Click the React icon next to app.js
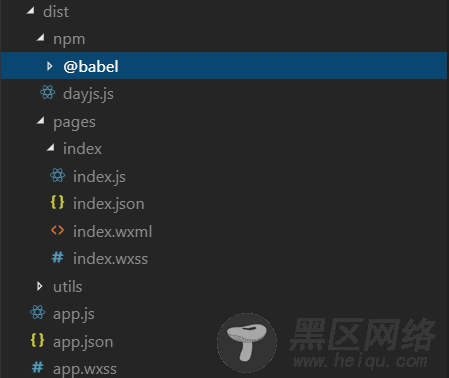 pos(38,312)
